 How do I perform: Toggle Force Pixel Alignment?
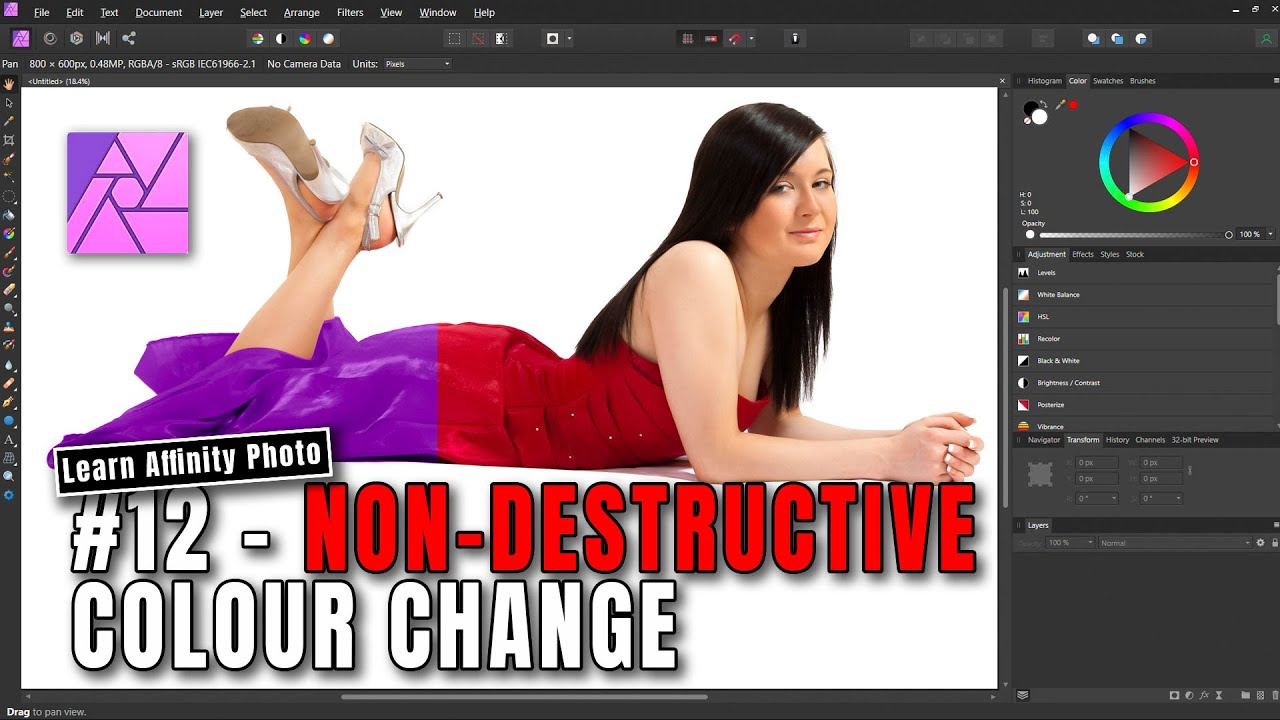687,39
